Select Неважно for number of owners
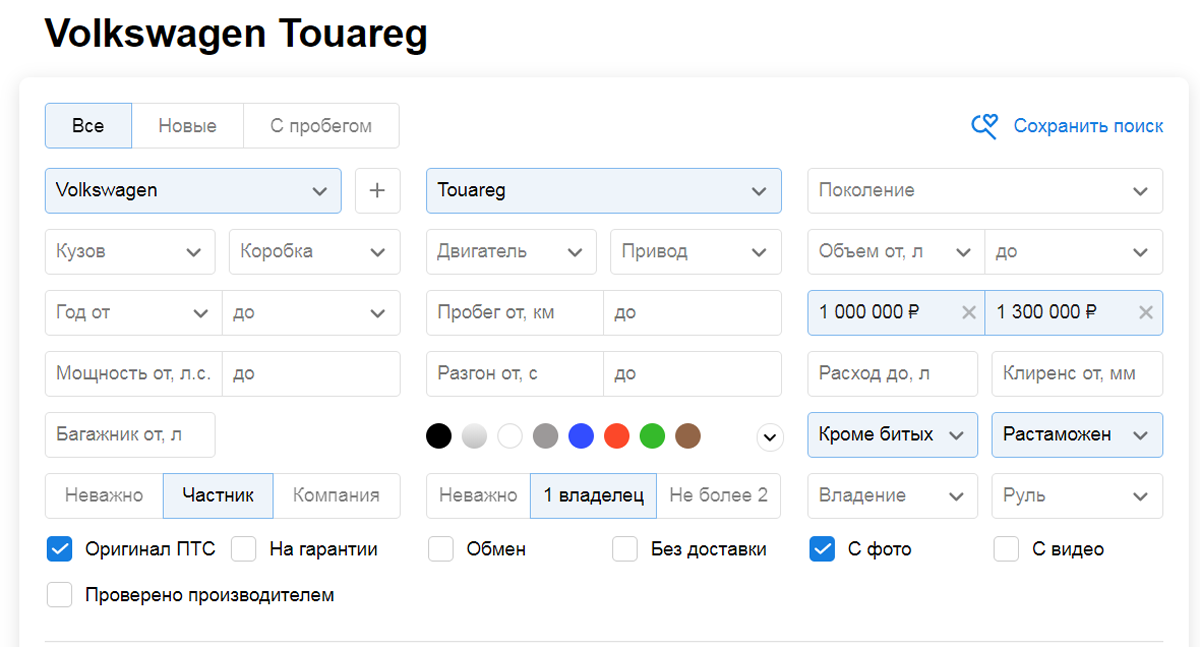This screenshot has height=647, width=1200. tap(479, 495)
